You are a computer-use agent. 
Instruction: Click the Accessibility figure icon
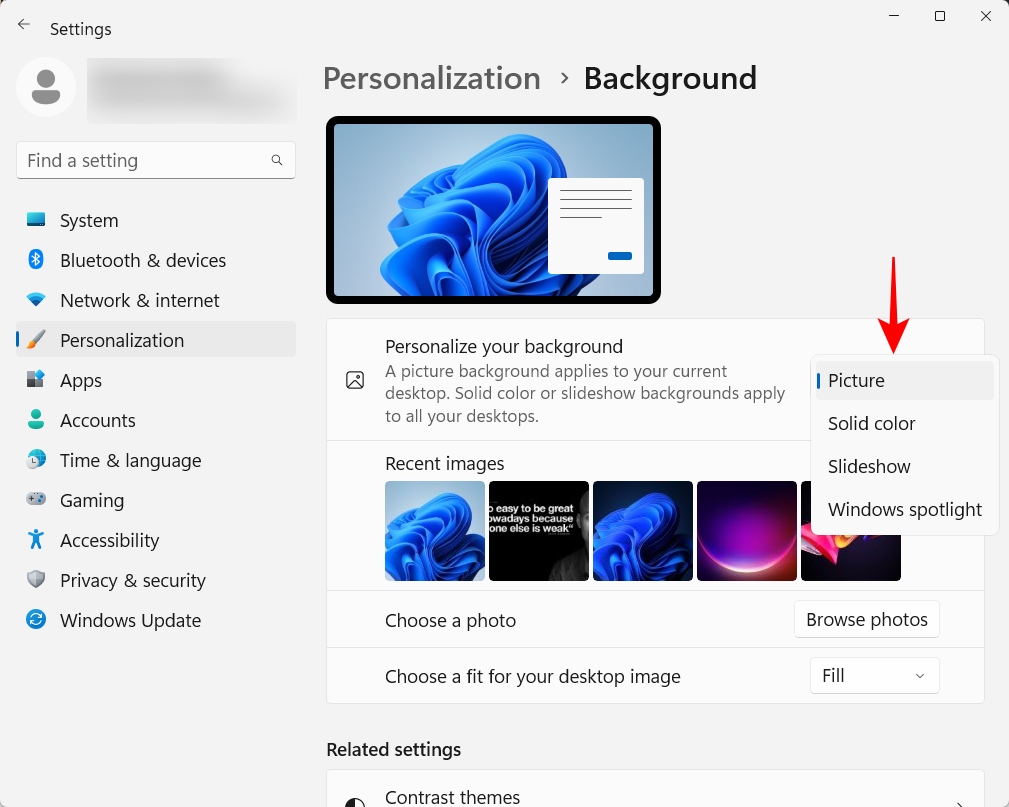(36, 539)
